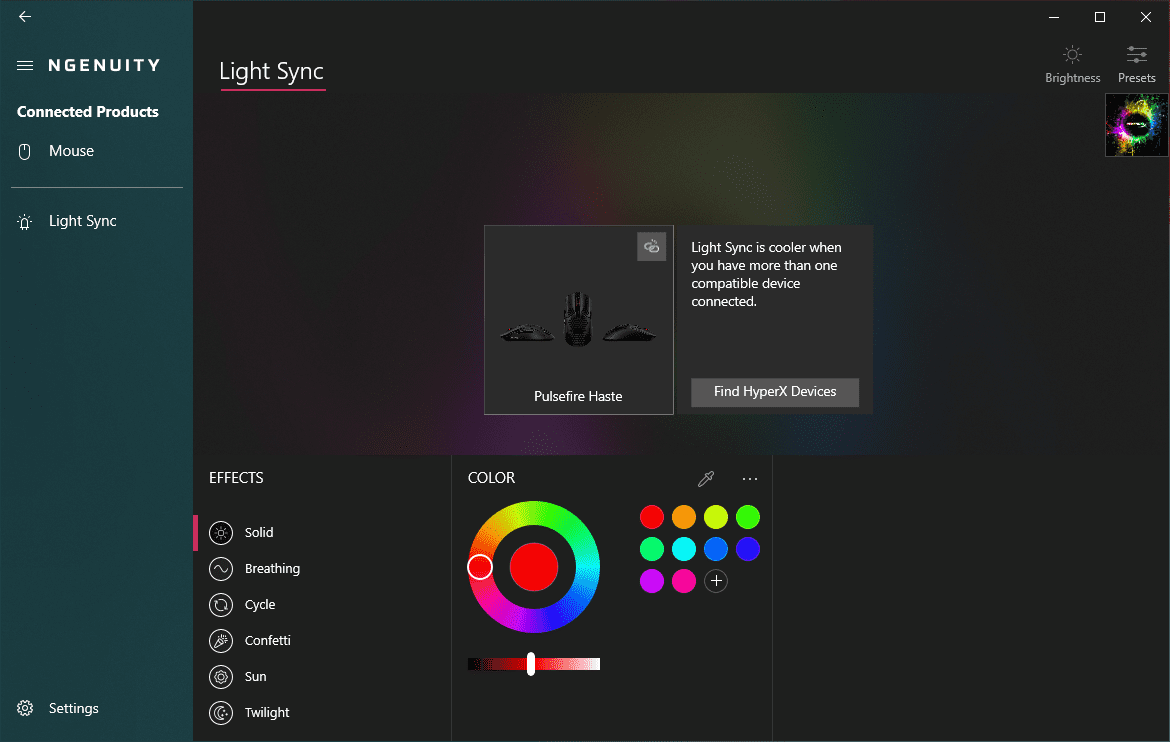Select the purple color swatch
The height and width of the screenshot is (742, 1170).
tap(651, 581)
